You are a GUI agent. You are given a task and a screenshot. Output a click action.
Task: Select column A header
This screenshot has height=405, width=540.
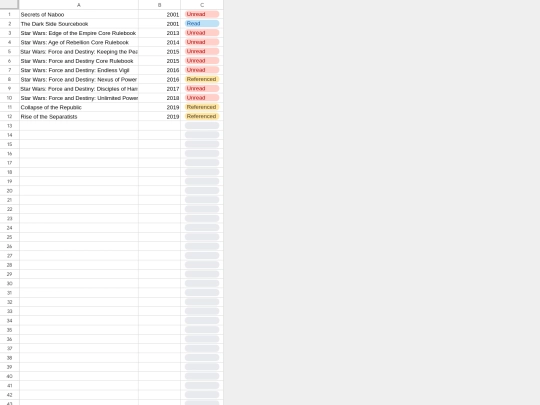[79, 5]
